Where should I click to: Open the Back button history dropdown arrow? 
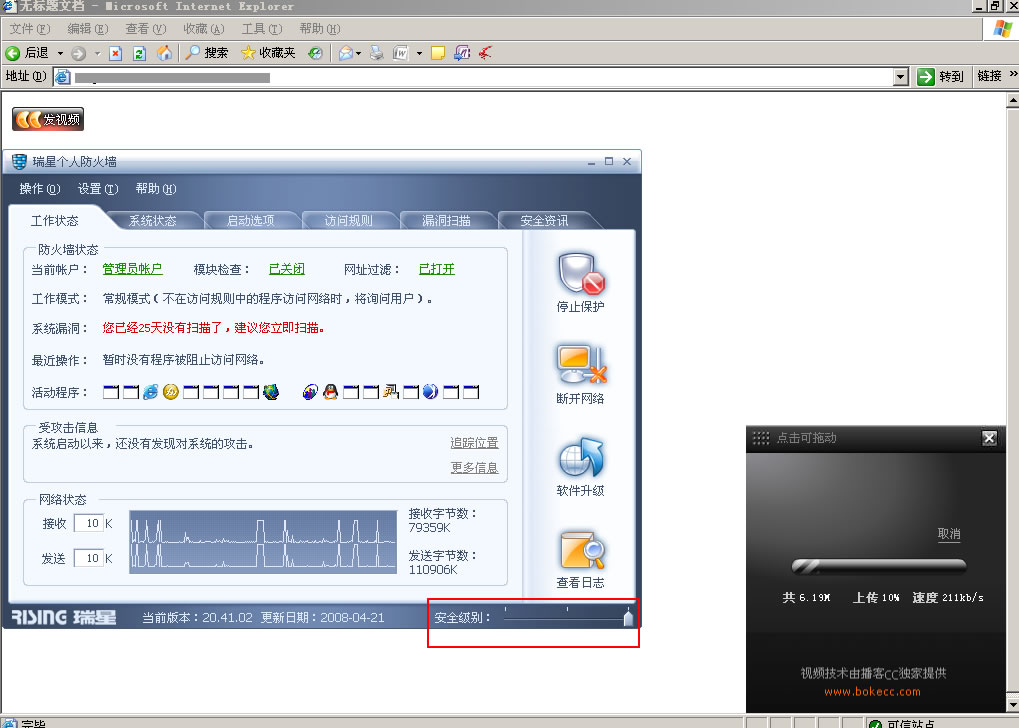[x=60, y=53]
